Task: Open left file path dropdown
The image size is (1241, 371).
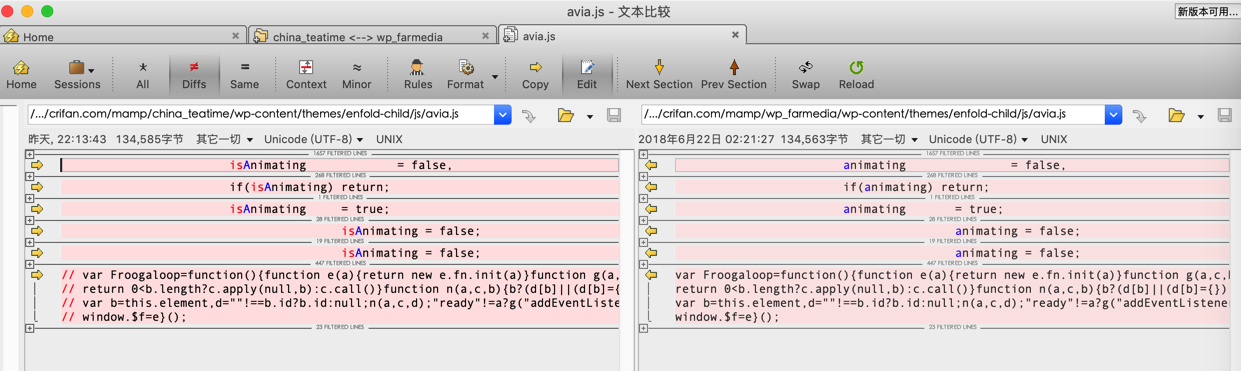Action: 502,114
